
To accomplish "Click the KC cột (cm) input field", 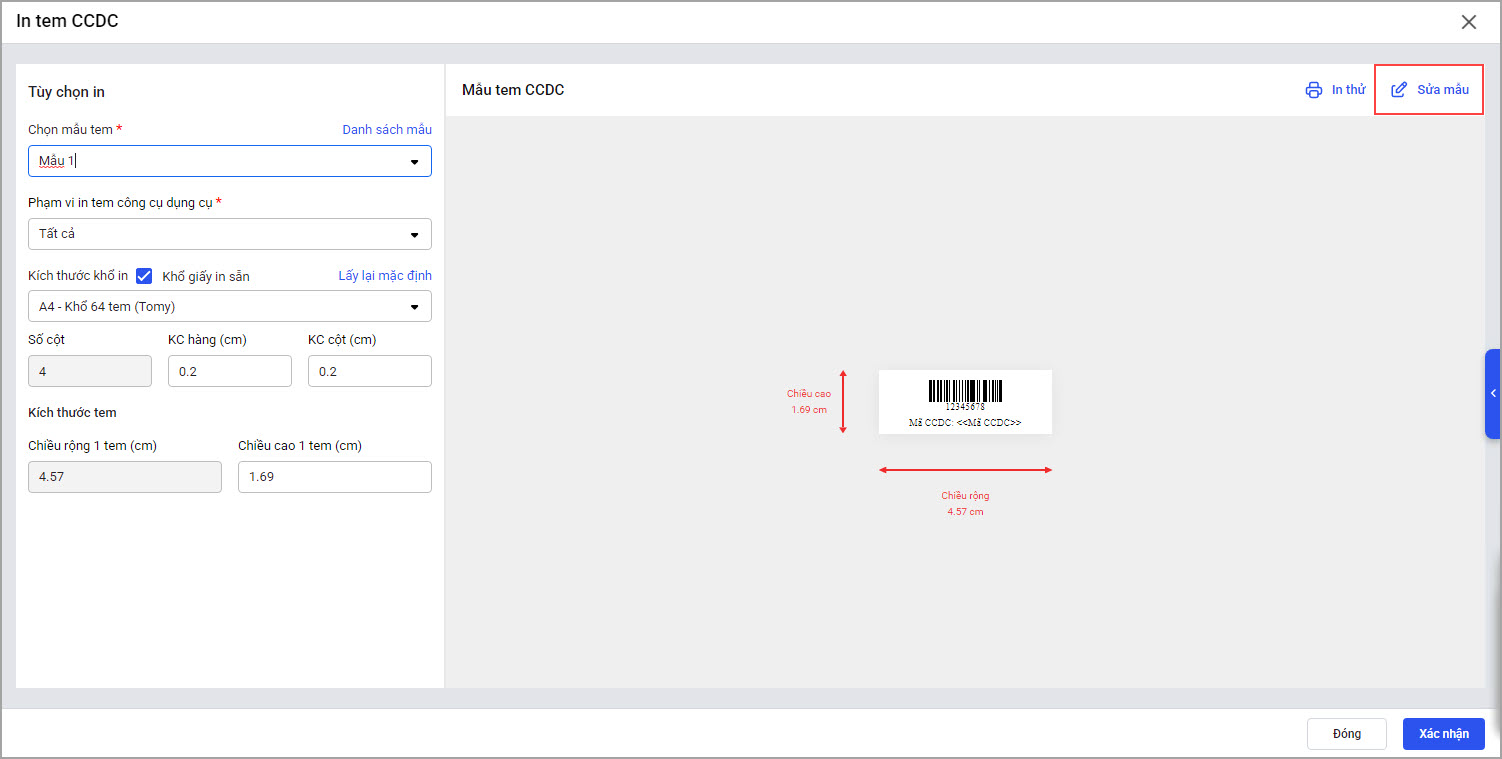I will (370, 371).
